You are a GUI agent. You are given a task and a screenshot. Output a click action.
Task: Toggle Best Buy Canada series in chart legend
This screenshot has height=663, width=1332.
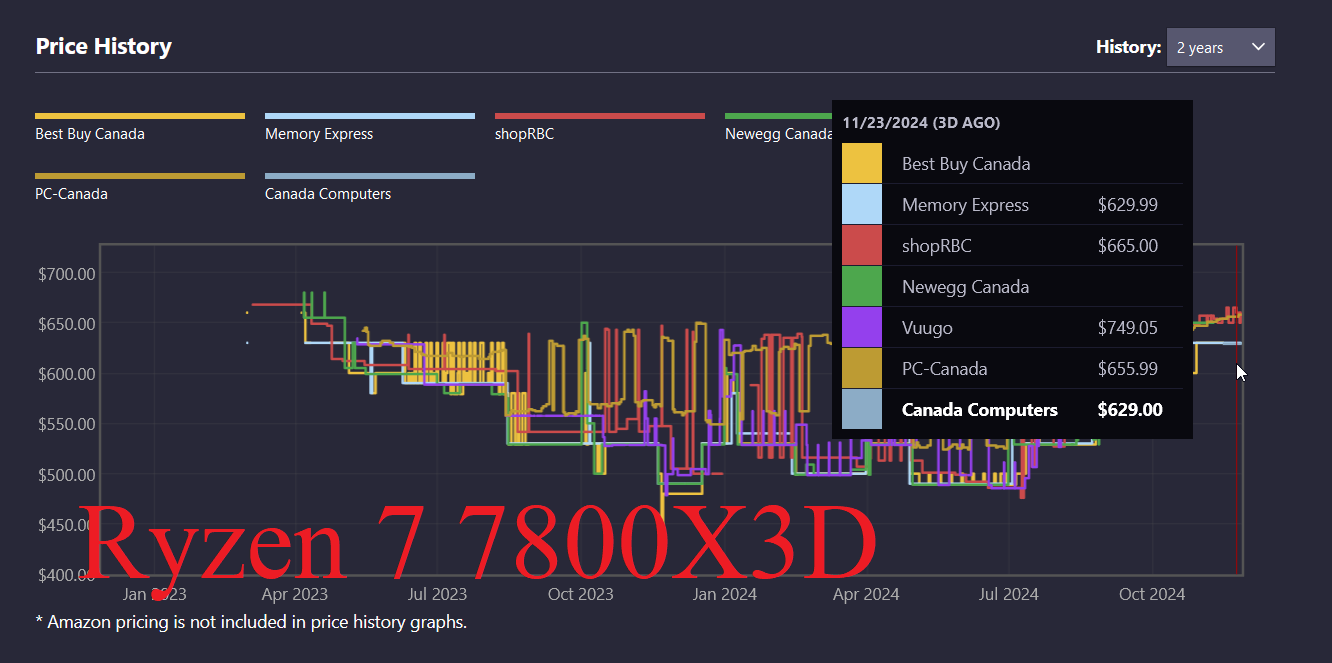coord(90,134)
